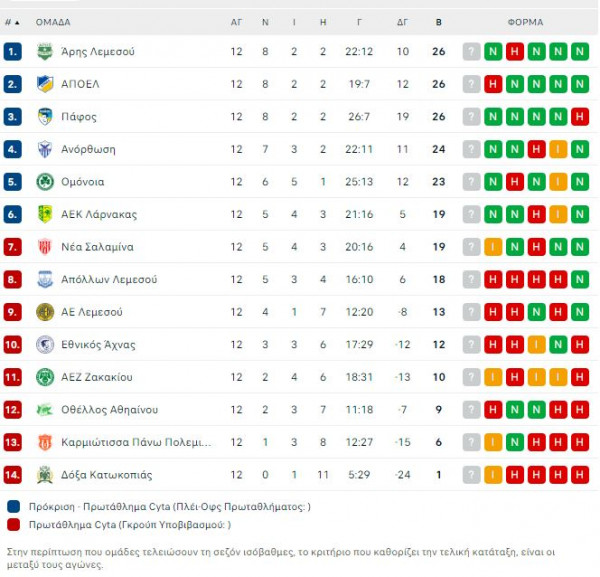This screenshot has width=600, height=577.
Task: Open the Εθνικός Άχνας team link
Action: [x=98, y=345]
